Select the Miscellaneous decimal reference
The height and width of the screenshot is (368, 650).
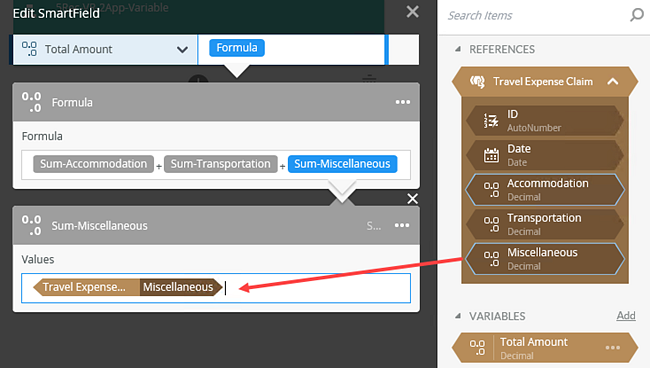[x=545, y=259]
